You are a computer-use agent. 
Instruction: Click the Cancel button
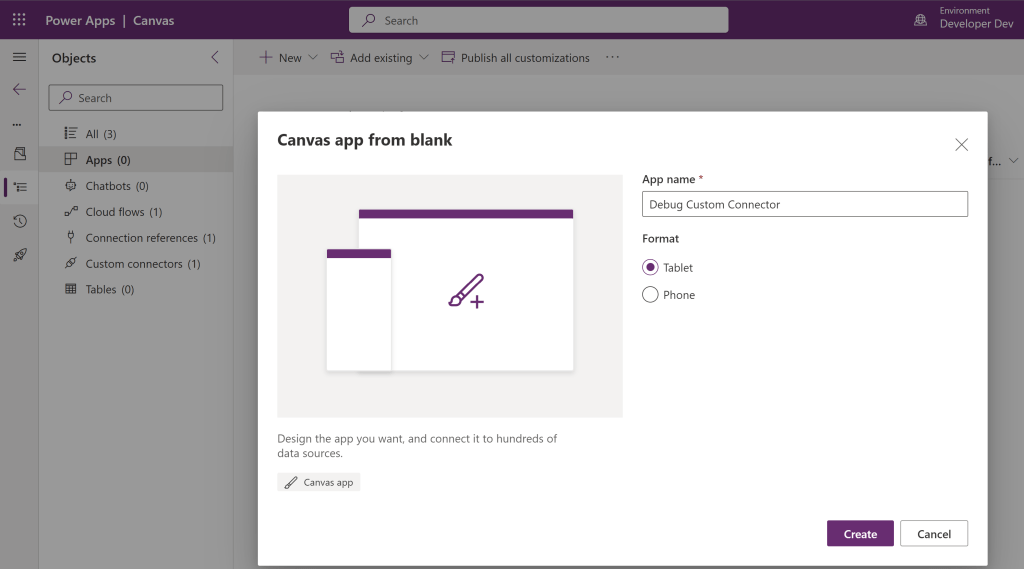point(933,534)
